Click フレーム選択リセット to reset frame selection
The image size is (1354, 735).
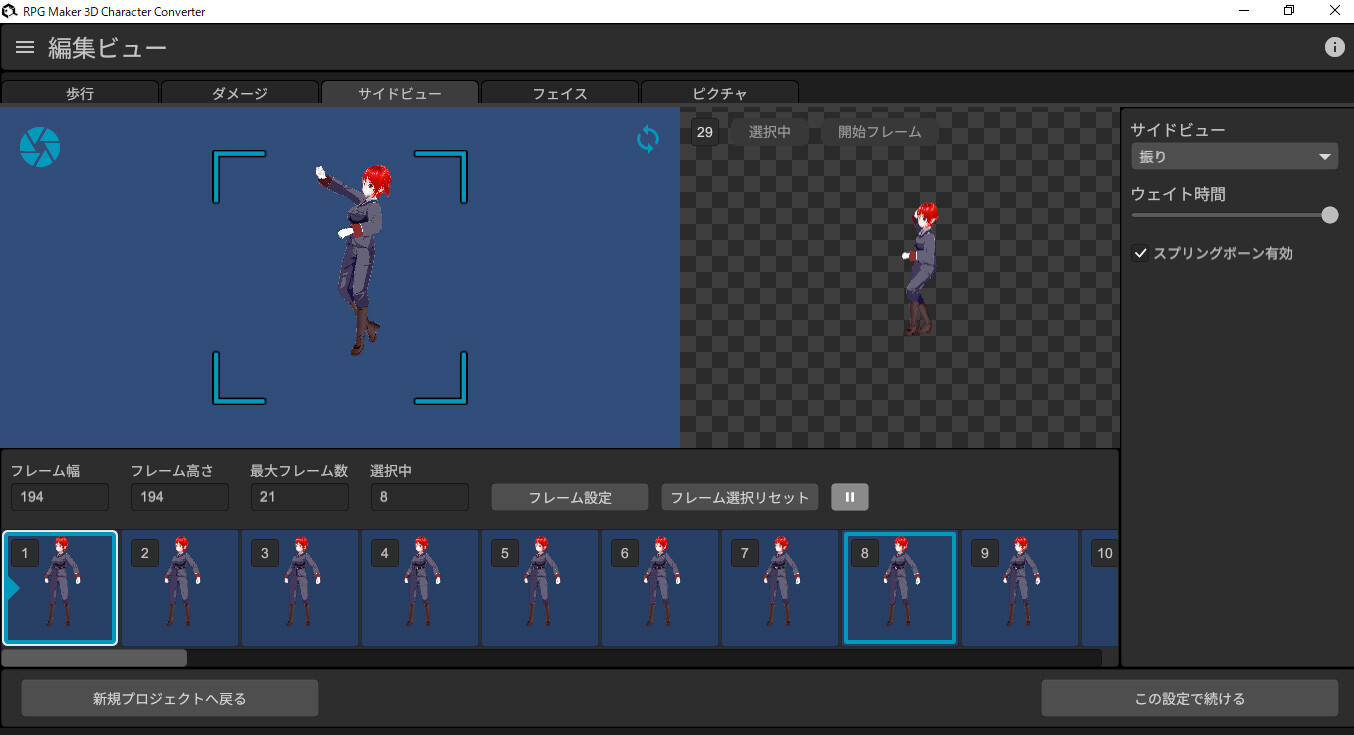739,497
